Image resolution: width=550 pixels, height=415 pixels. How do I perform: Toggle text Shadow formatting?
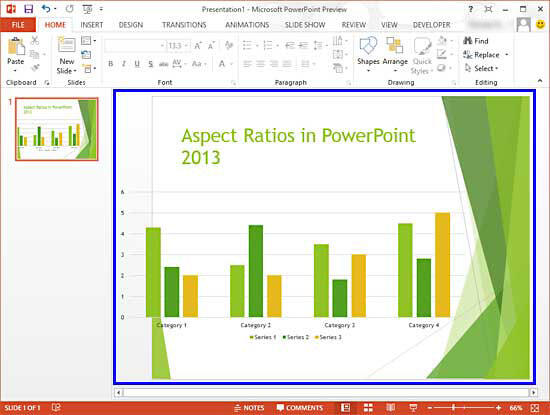(x=150, y=64)
